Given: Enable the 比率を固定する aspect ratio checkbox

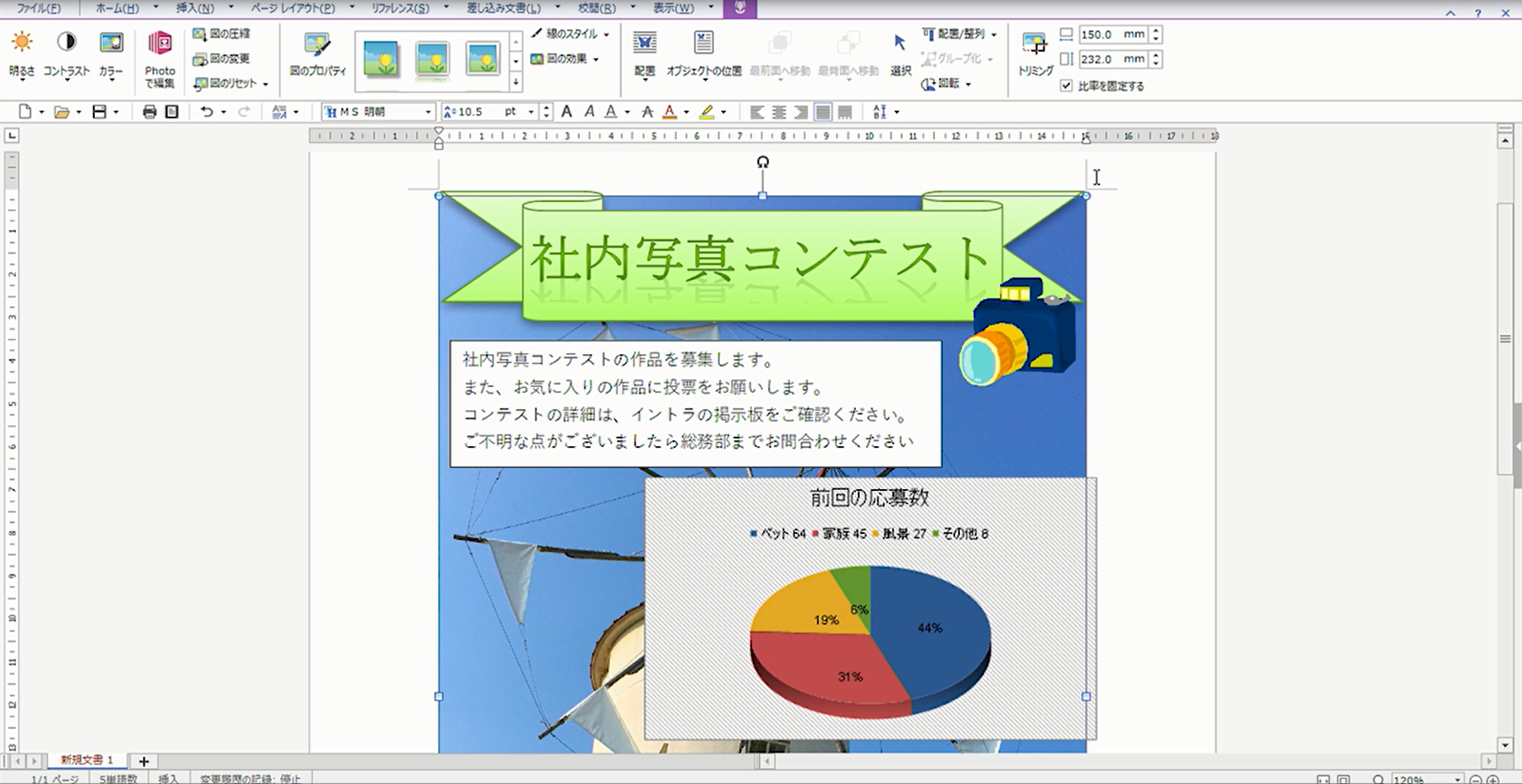Looking at the screenshot, I should coord(1066,85).
